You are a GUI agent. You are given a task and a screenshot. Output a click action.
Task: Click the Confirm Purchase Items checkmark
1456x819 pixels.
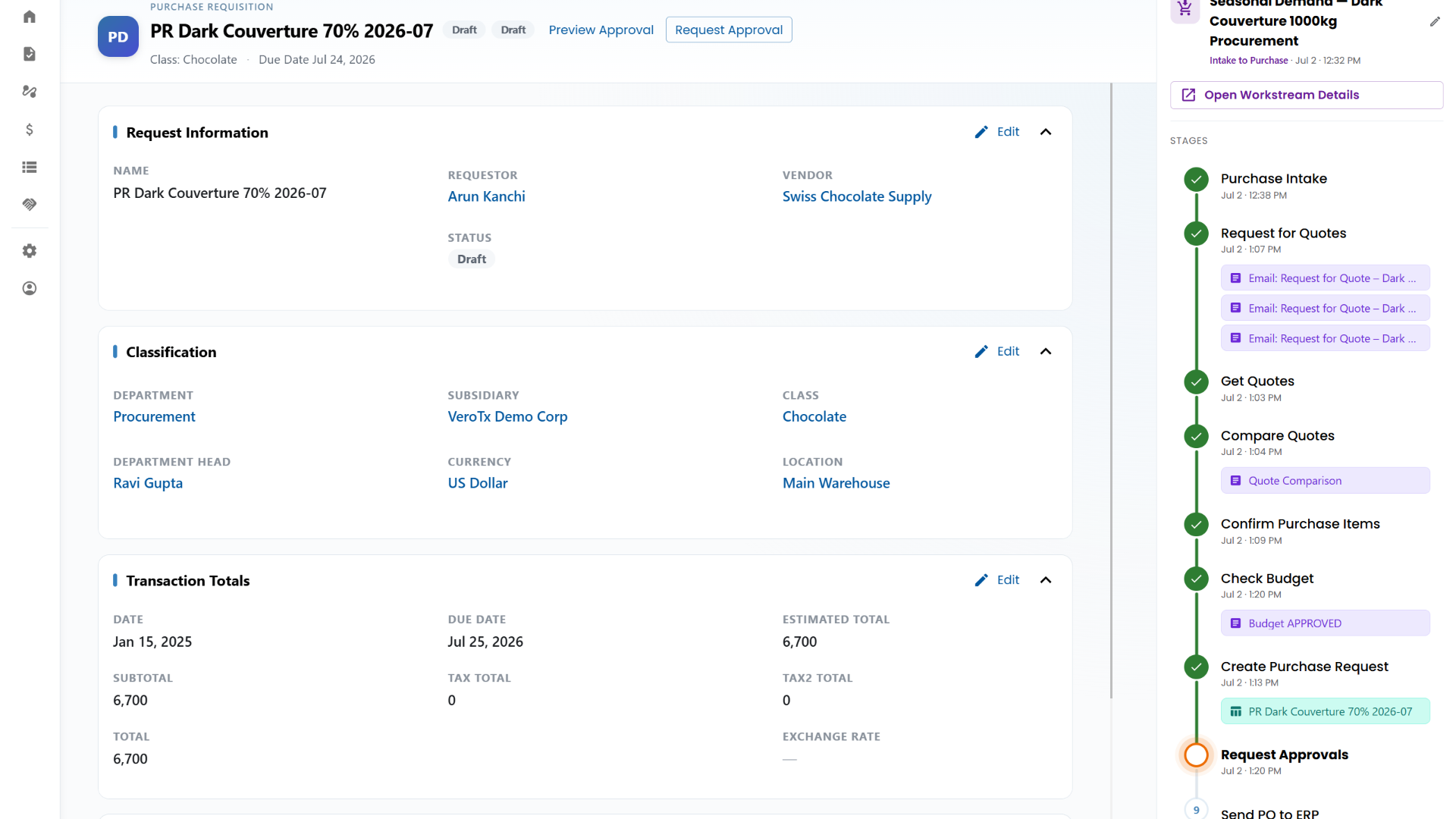tap(1197, 524)
